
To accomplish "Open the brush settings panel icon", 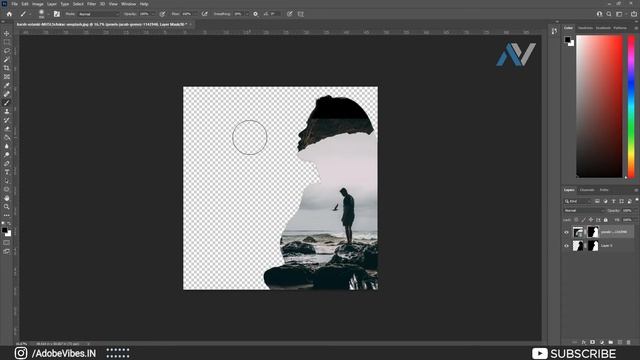I will [x=57, y=14].
